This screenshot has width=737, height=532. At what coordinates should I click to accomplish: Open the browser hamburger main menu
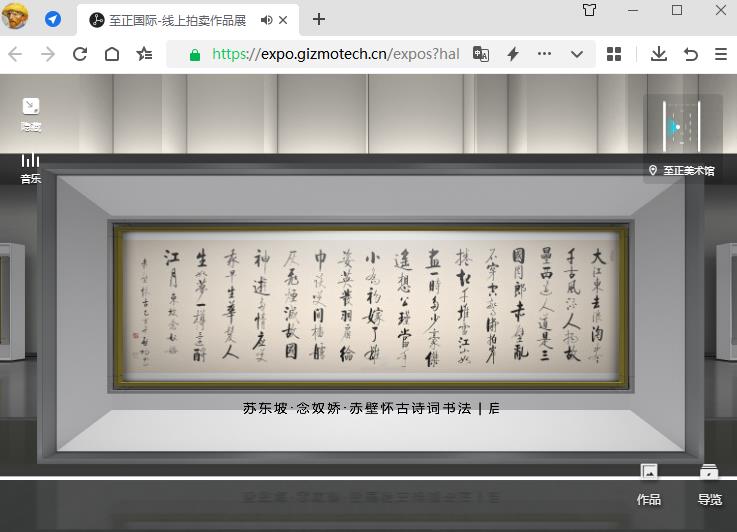coord(720,54)
